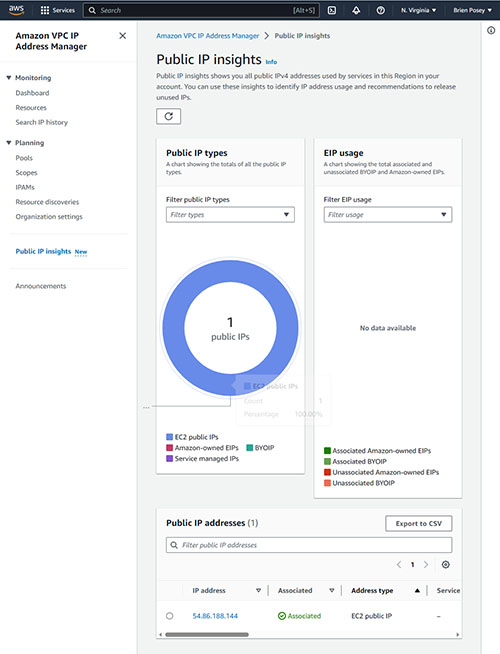The width and height of the screenshot is (500, 654).
Task: Open the Filter usage dropdown
Action: point(388,215)
